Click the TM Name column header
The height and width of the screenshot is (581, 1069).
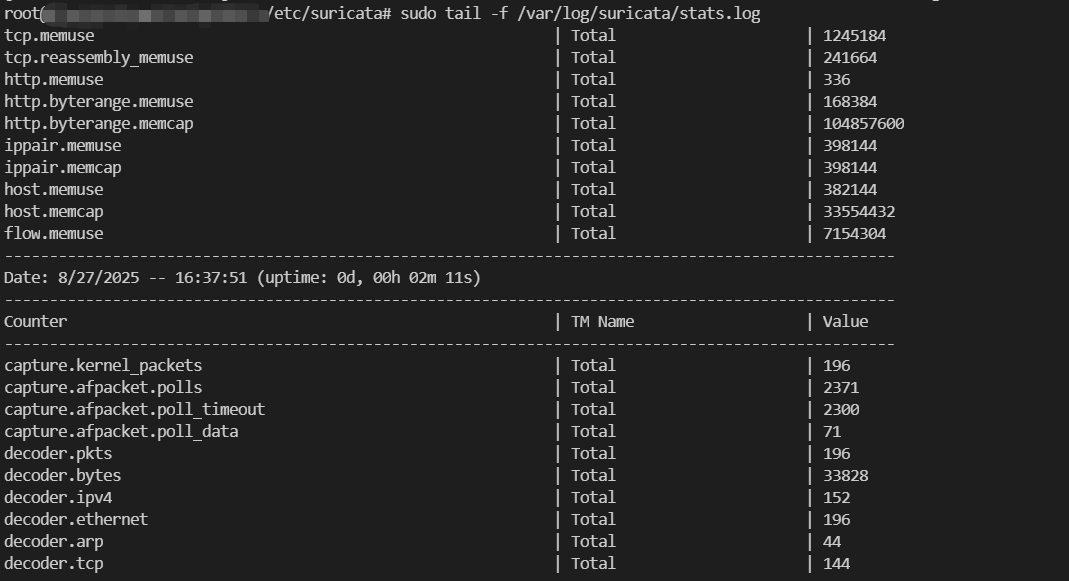point(602,321)
